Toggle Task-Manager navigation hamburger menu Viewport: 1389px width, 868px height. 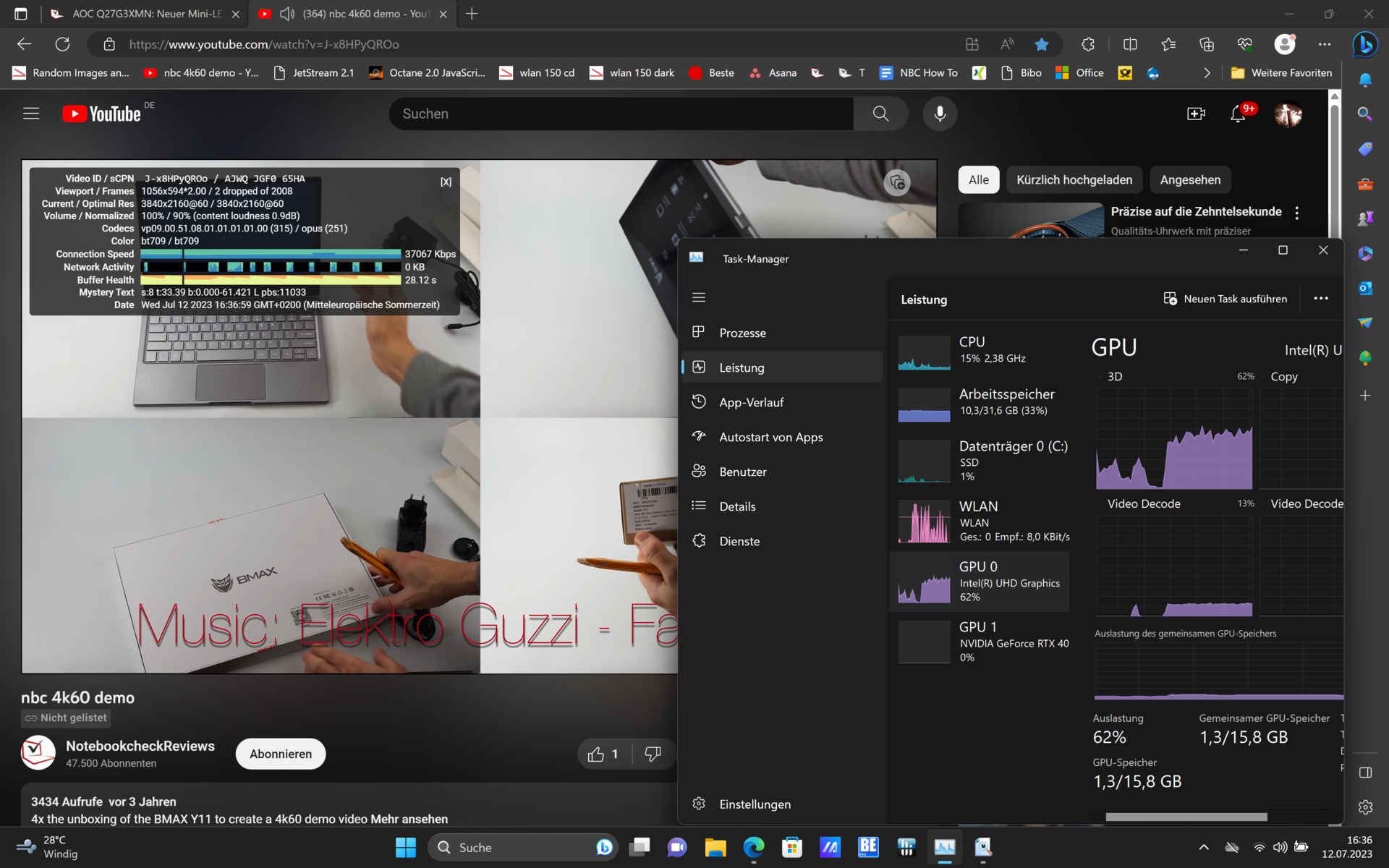point(698,297)
